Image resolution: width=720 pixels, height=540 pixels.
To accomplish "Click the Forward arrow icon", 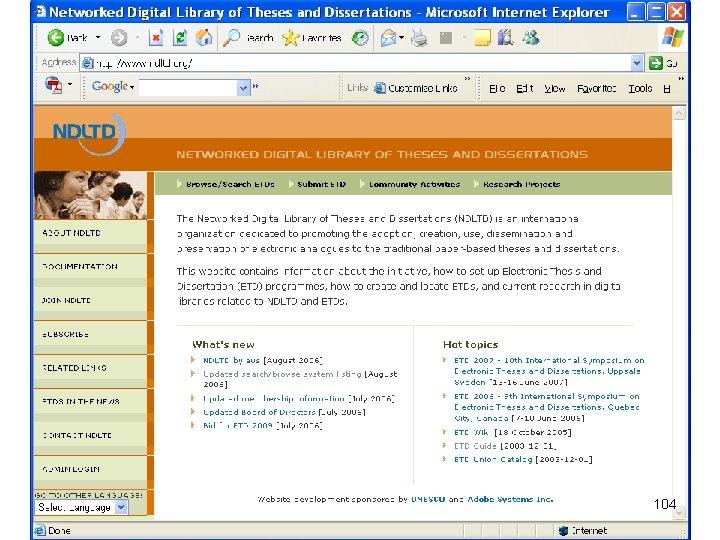I will [119, 38].
